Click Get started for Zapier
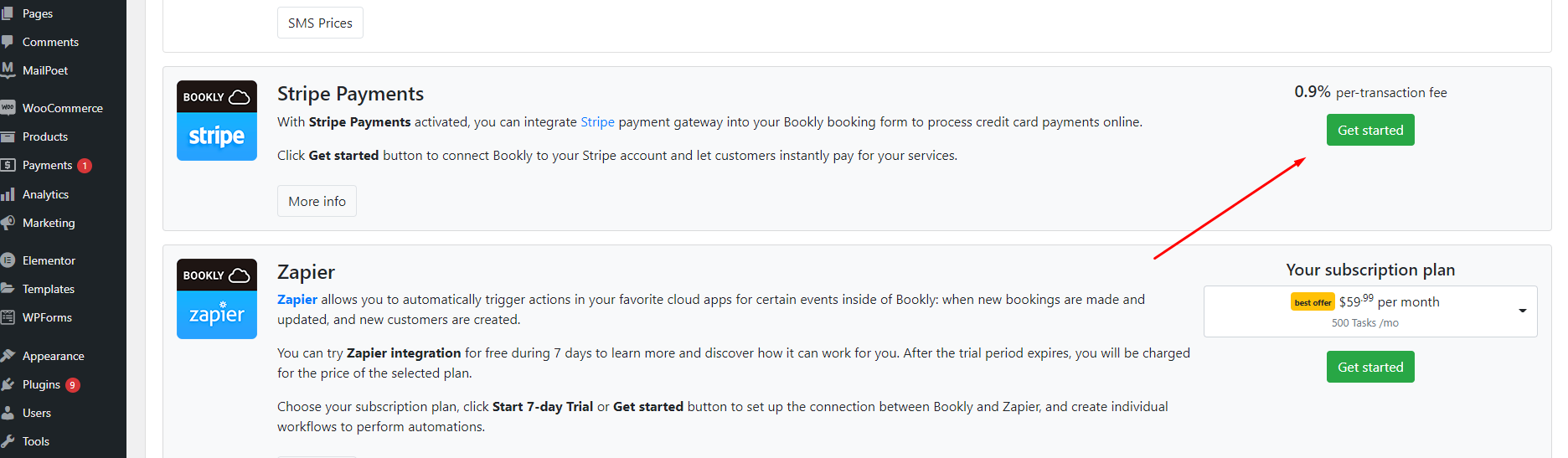 (1370, 367)
